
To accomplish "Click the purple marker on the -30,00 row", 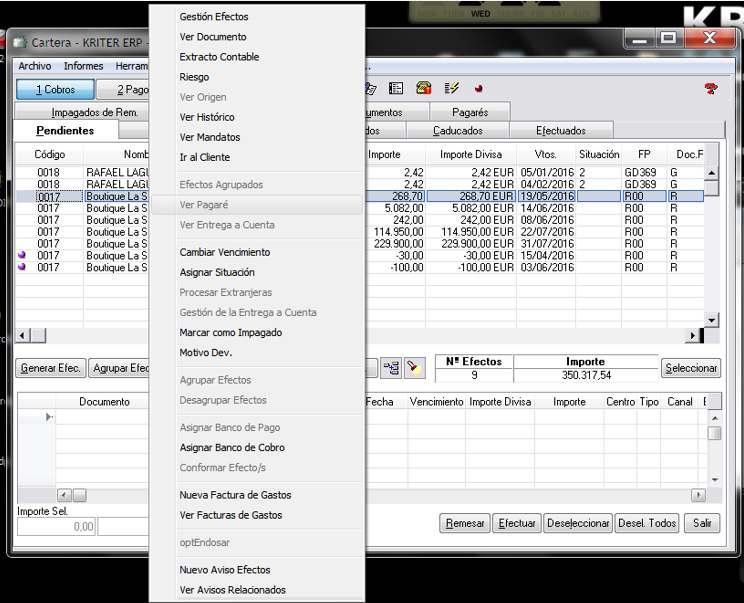I will coord(21,255).
